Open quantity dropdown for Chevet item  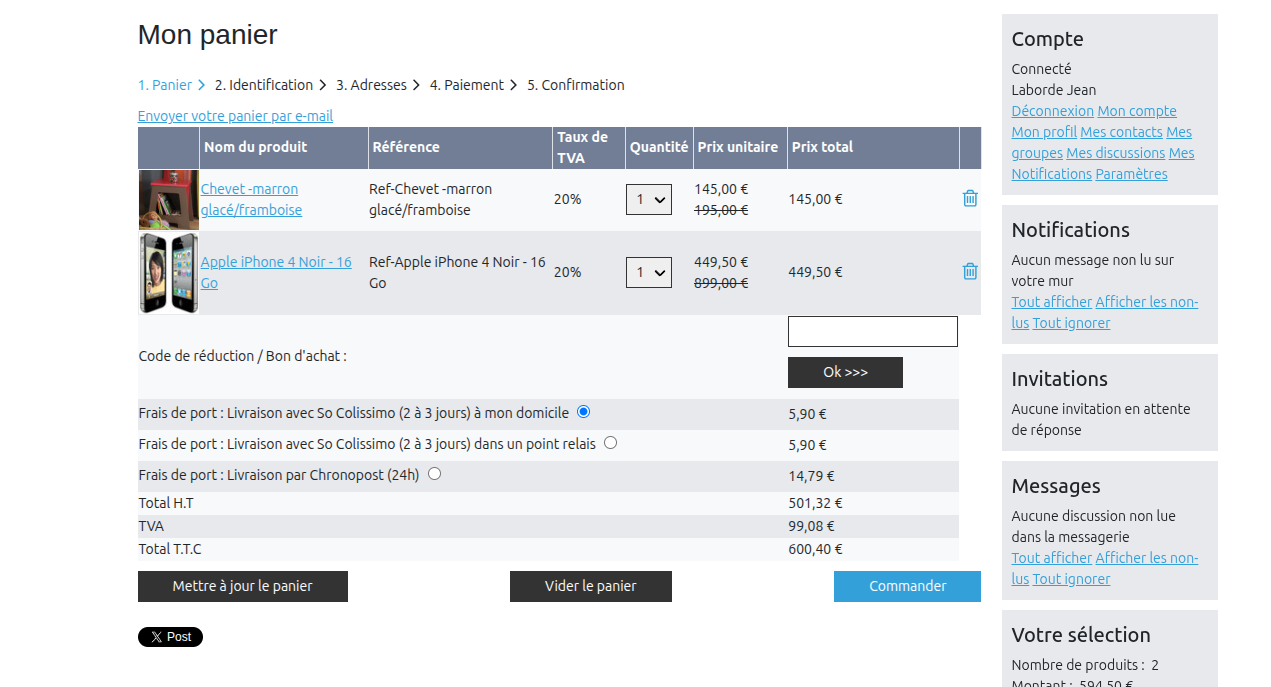[x=648, y=200]
